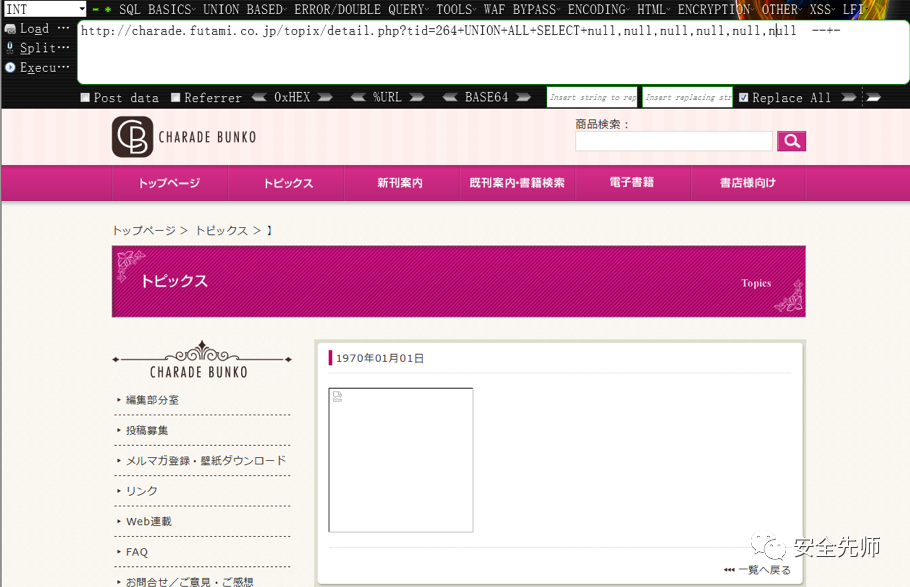Click the Load URL icon

tap(10, 29)
